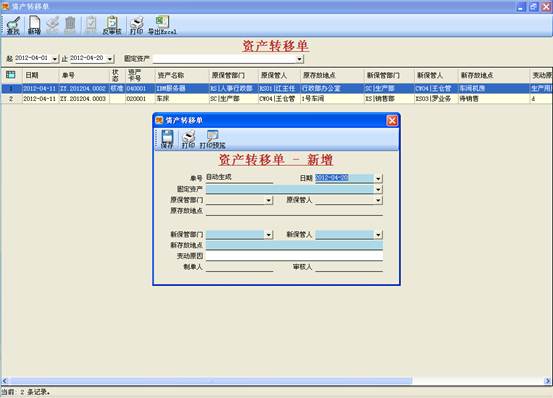Select the second row 车床 record
Viewport: 553px width, 398px height.
[276, 99]
